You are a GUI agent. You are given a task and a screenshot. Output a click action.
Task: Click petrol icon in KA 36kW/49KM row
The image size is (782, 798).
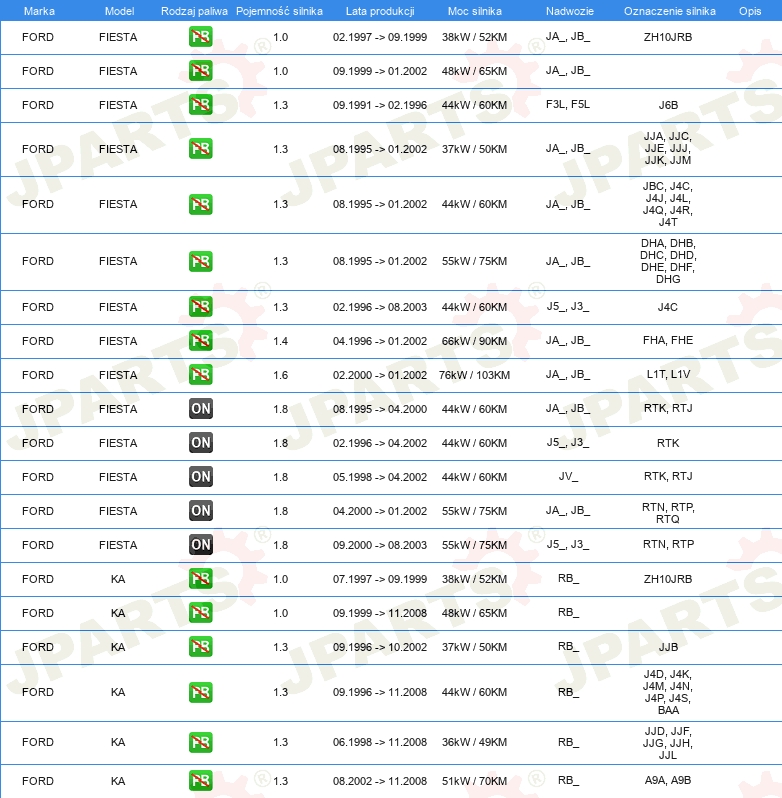(200, 742)
